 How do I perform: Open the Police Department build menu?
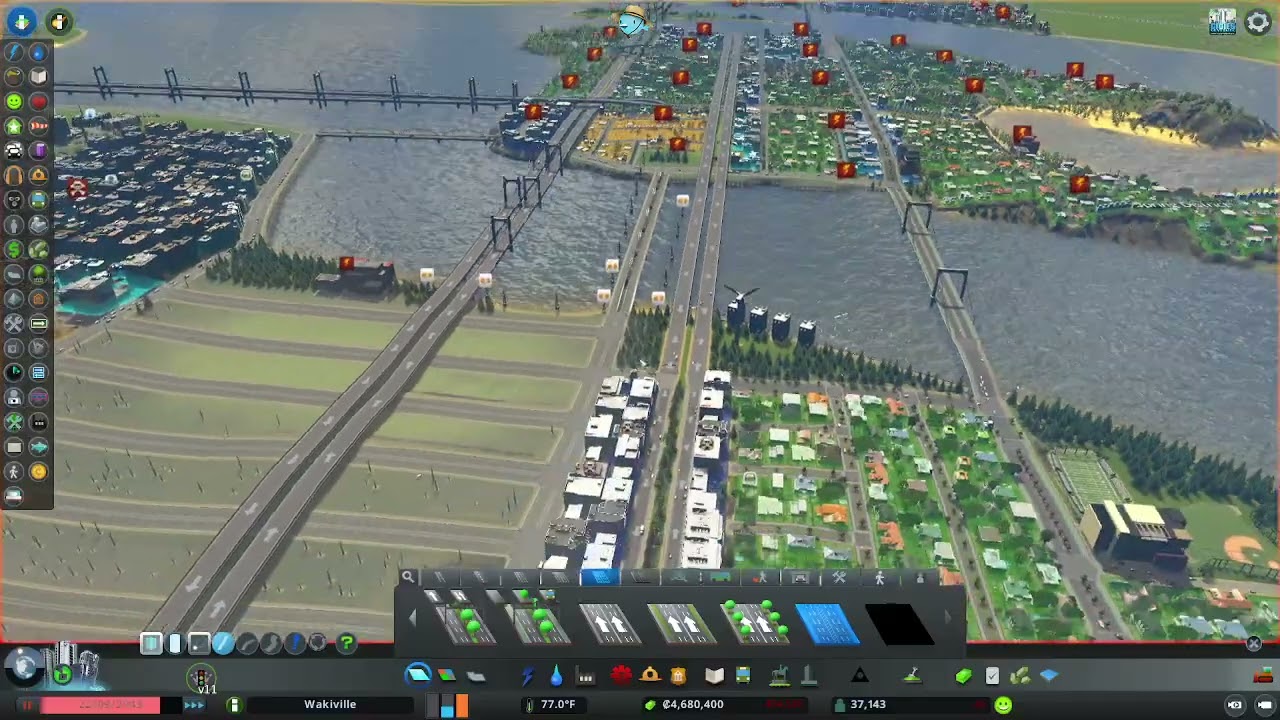[678, 676]
